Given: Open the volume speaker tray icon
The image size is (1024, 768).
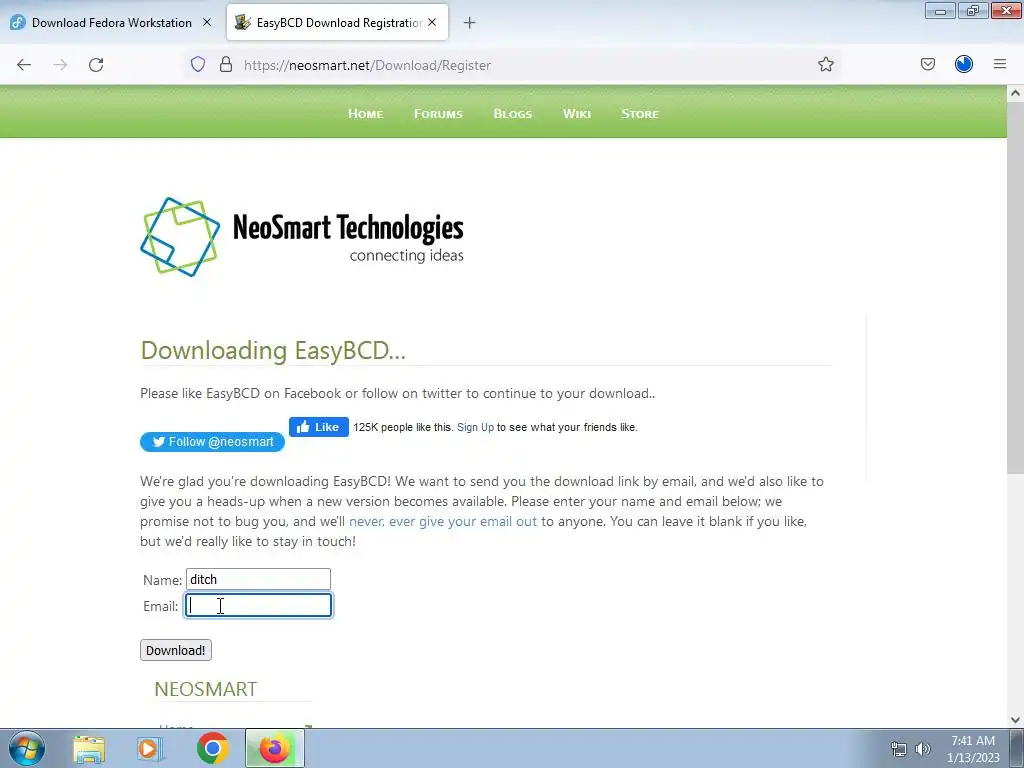Looking at the screenshot, I should [923, 749].
